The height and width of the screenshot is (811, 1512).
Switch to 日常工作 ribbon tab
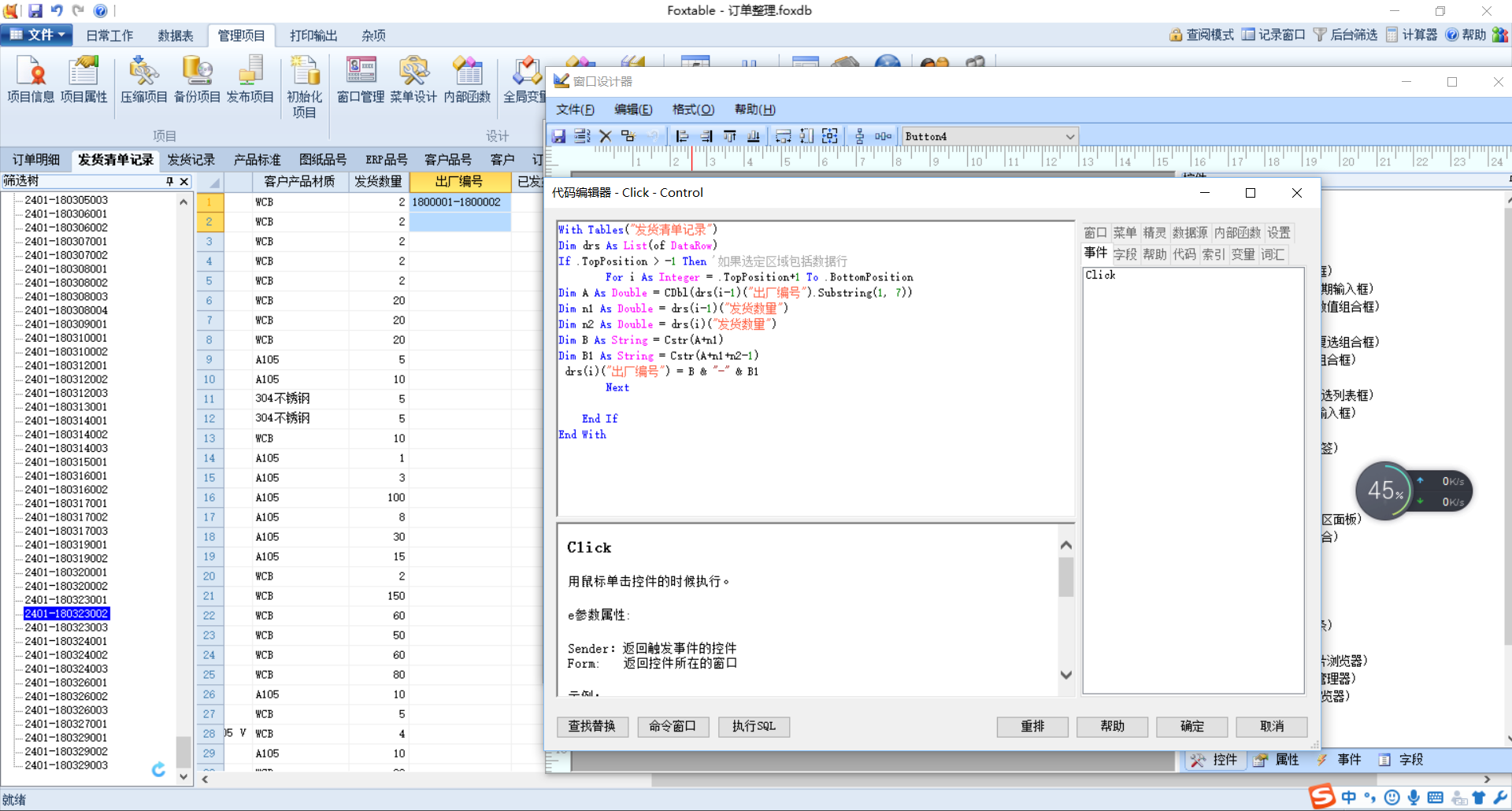pos(109,35)
